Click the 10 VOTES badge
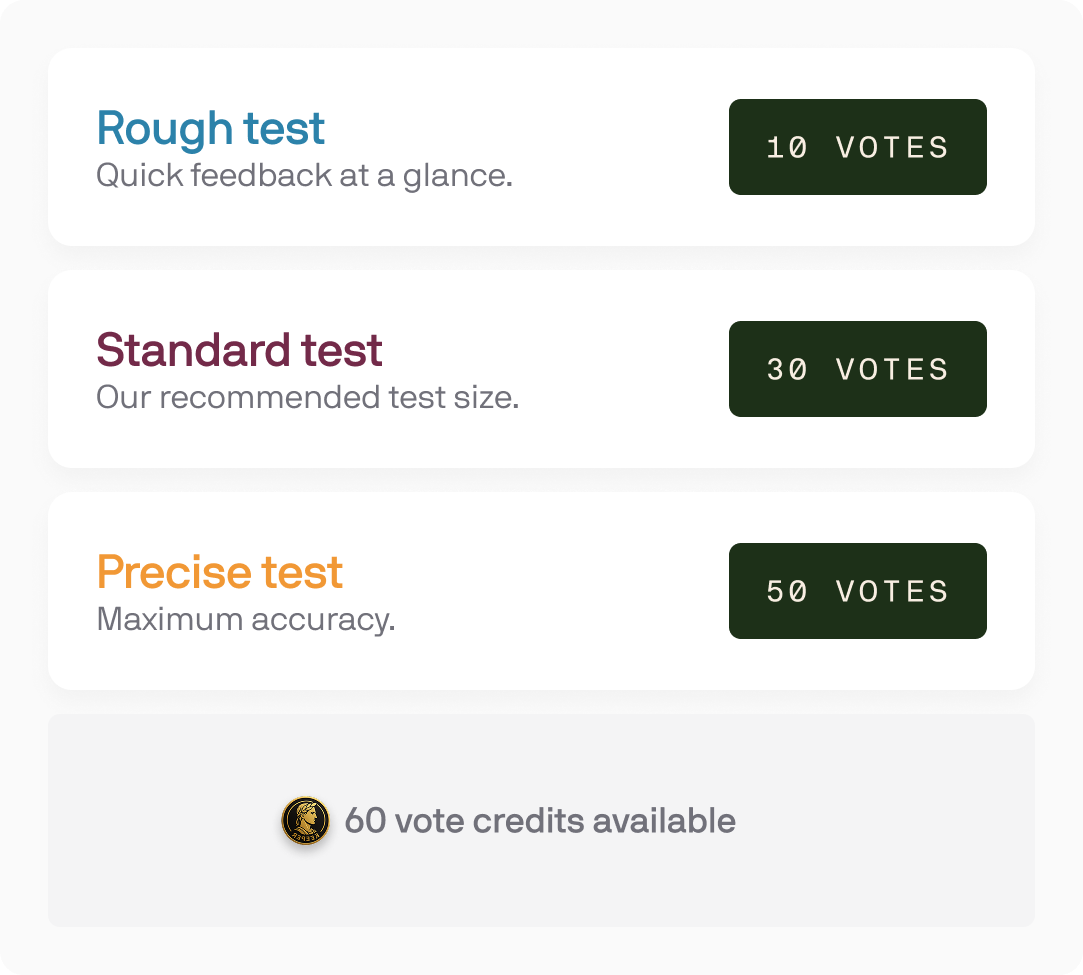 [x=857, y=147]
